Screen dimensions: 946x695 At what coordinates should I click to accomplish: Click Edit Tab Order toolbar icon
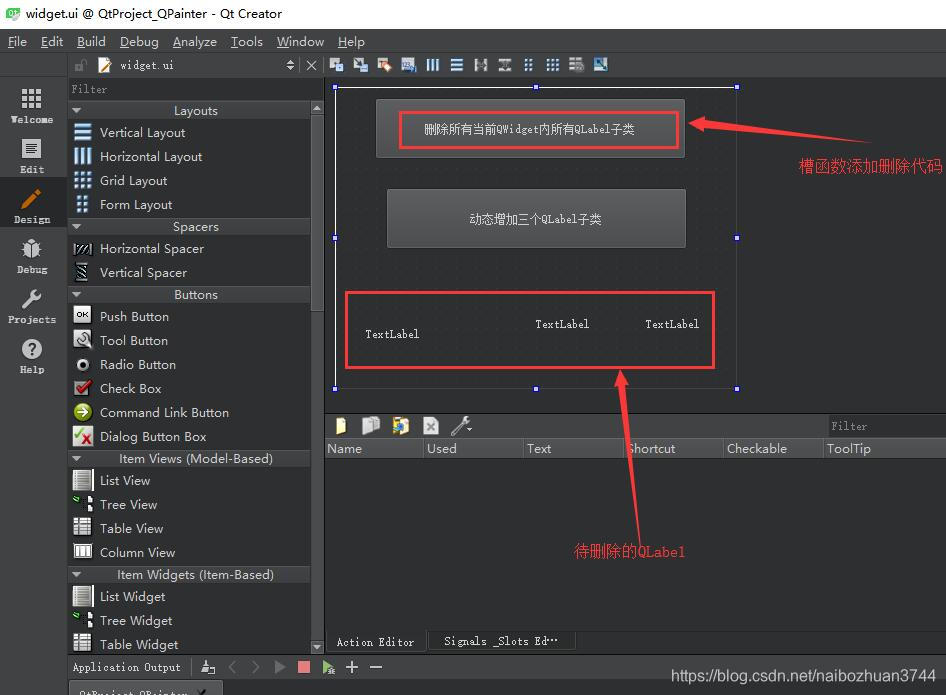(408, 65)
